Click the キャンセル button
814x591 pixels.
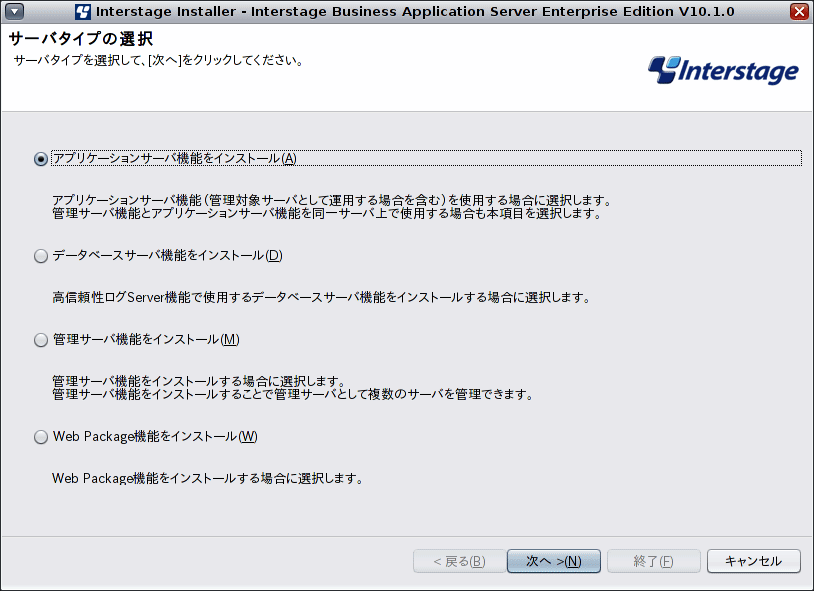coord(754,561)
